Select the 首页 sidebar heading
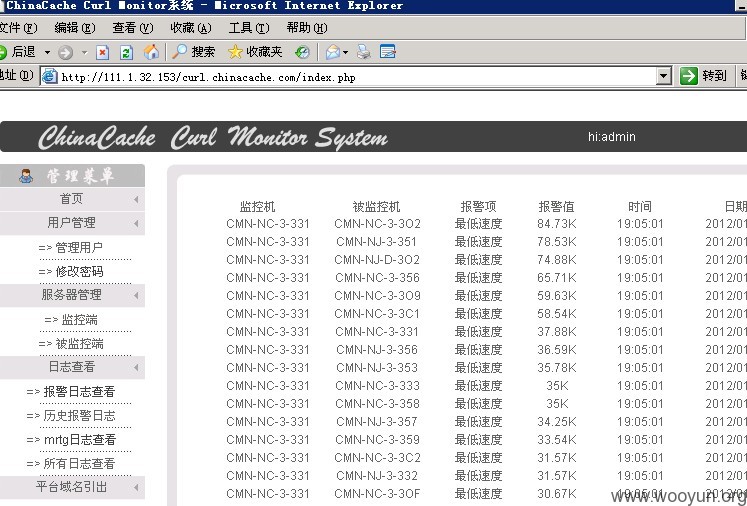Image resolution: width=747 pixels, height=506 pixels. tap(71, 199)
